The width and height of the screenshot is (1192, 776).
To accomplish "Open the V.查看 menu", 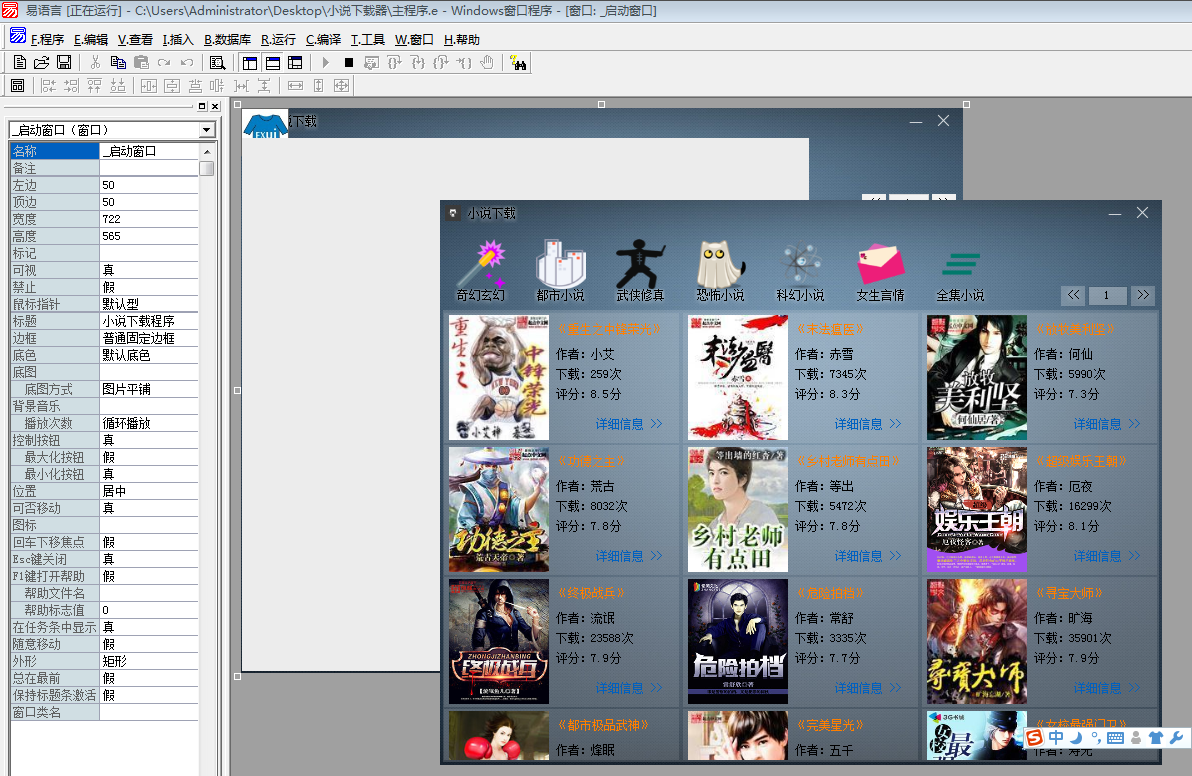I will pos(135,40).
